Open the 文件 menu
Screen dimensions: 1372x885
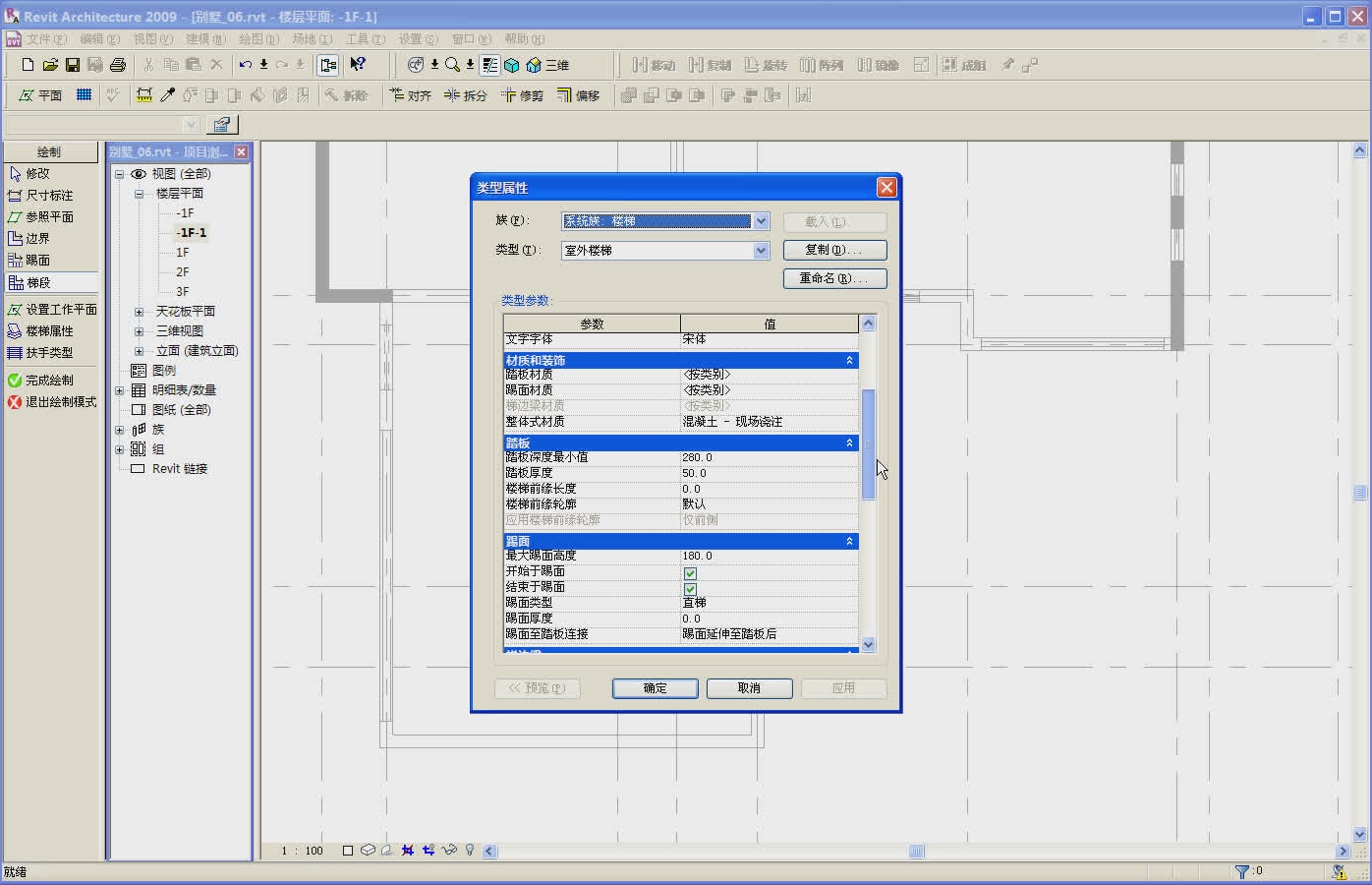(x=46, y=39)
